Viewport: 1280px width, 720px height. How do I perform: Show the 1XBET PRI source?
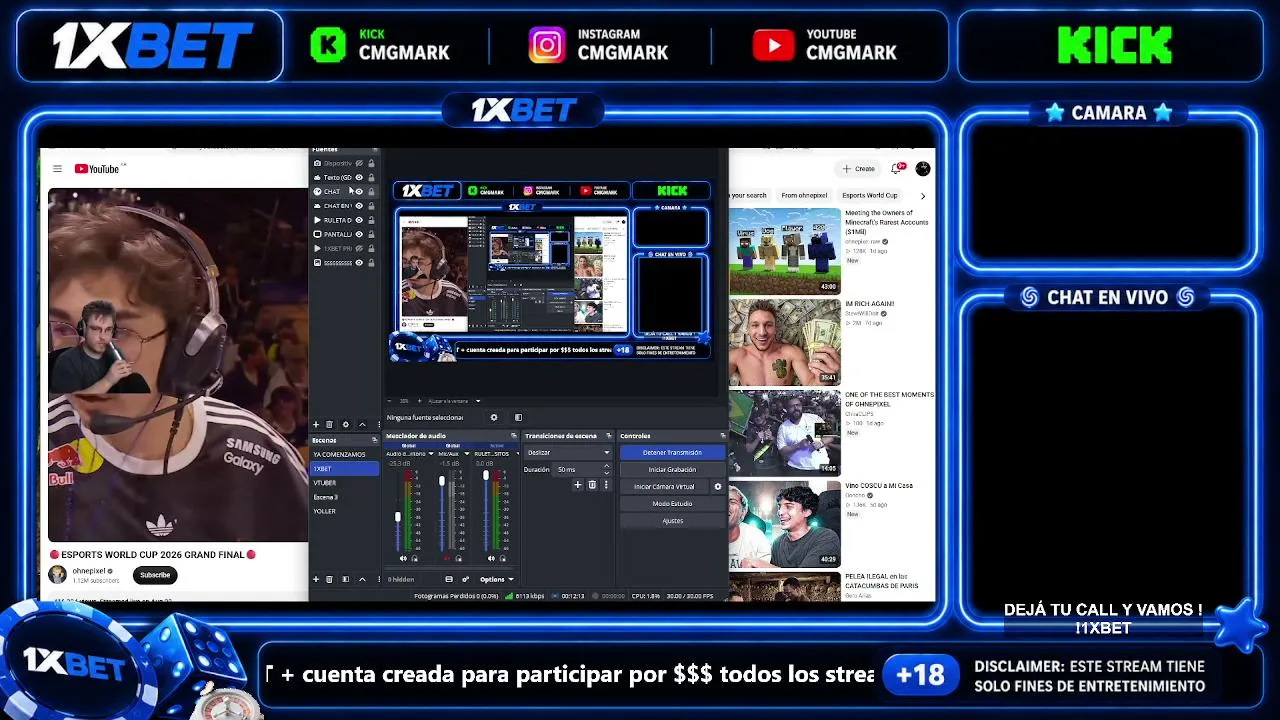point(359,248)
